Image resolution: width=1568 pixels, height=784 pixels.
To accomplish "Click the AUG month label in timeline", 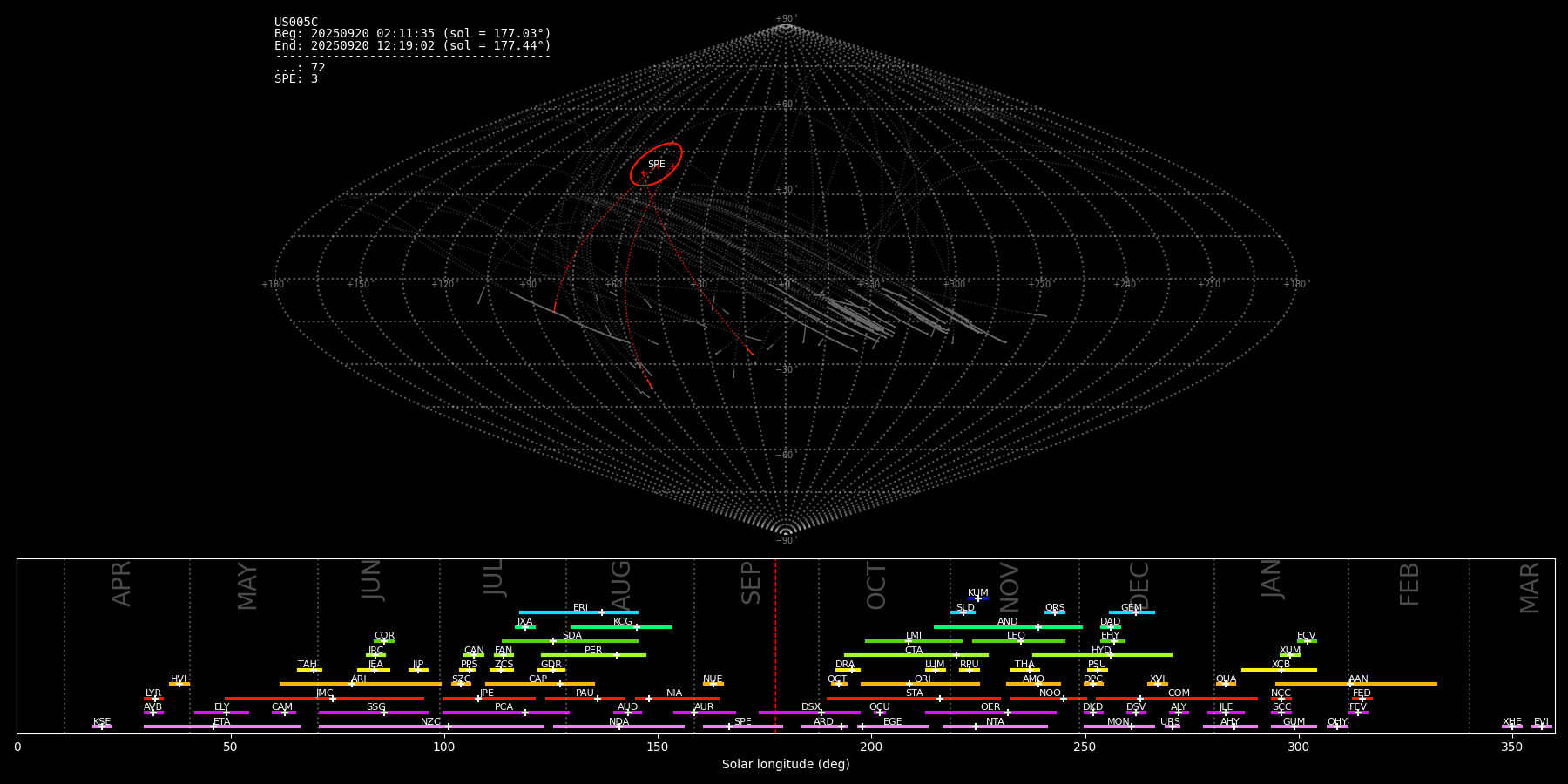I will click(x=621, y=584).
